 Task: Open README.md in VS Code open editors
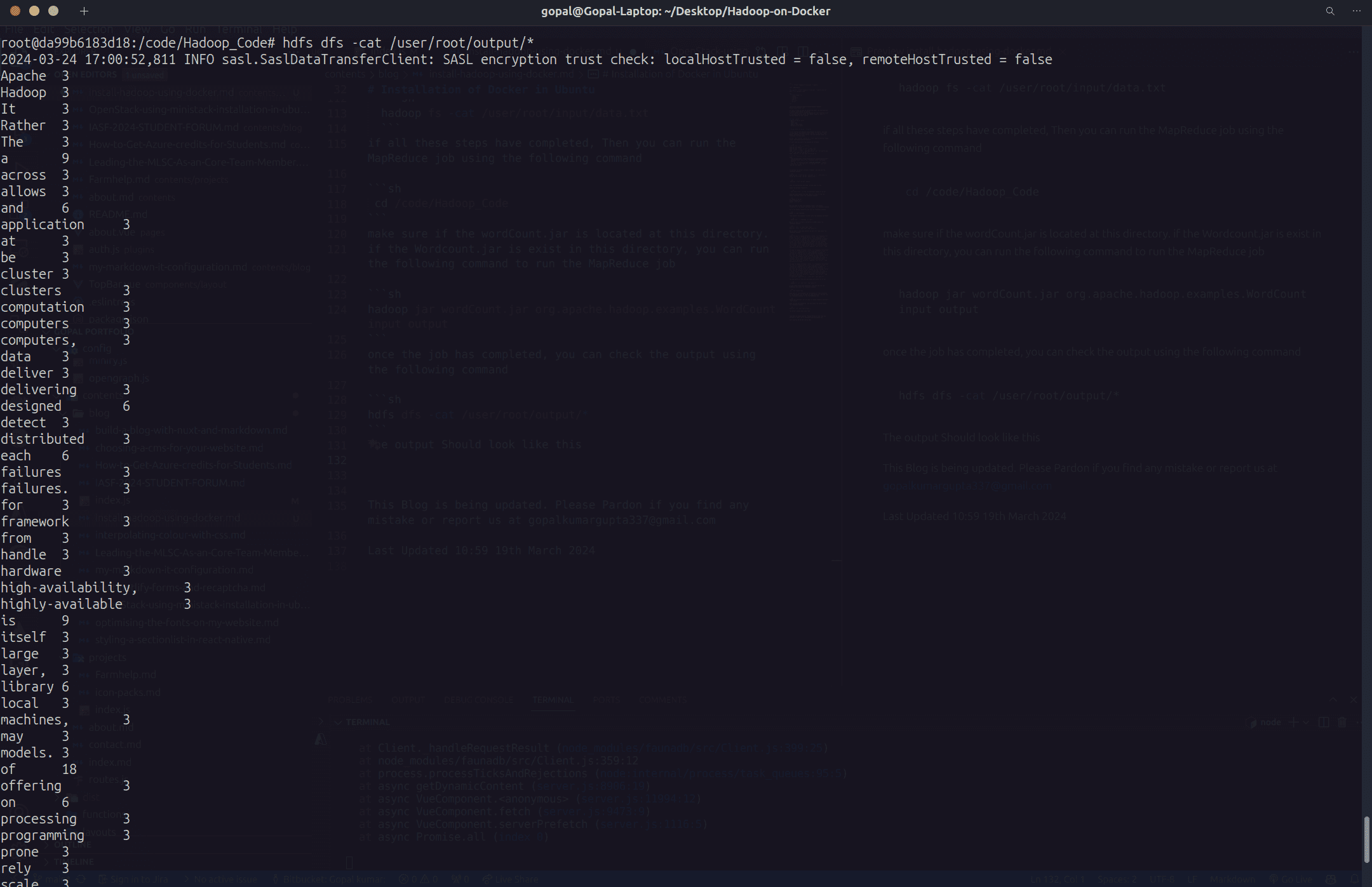pos(118,215)
